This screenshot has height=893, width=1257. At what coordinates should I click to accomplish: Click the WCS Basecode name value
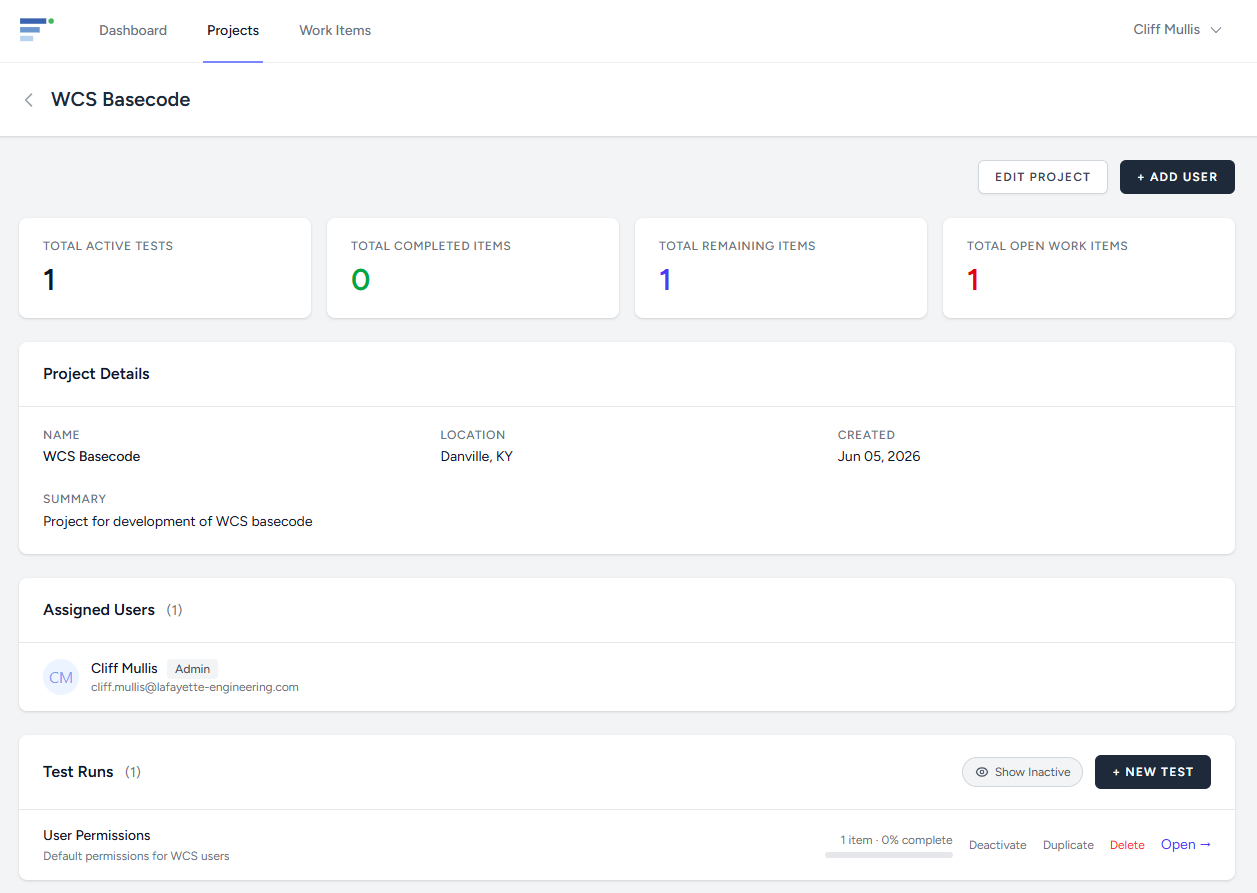(x=92, y=456)
